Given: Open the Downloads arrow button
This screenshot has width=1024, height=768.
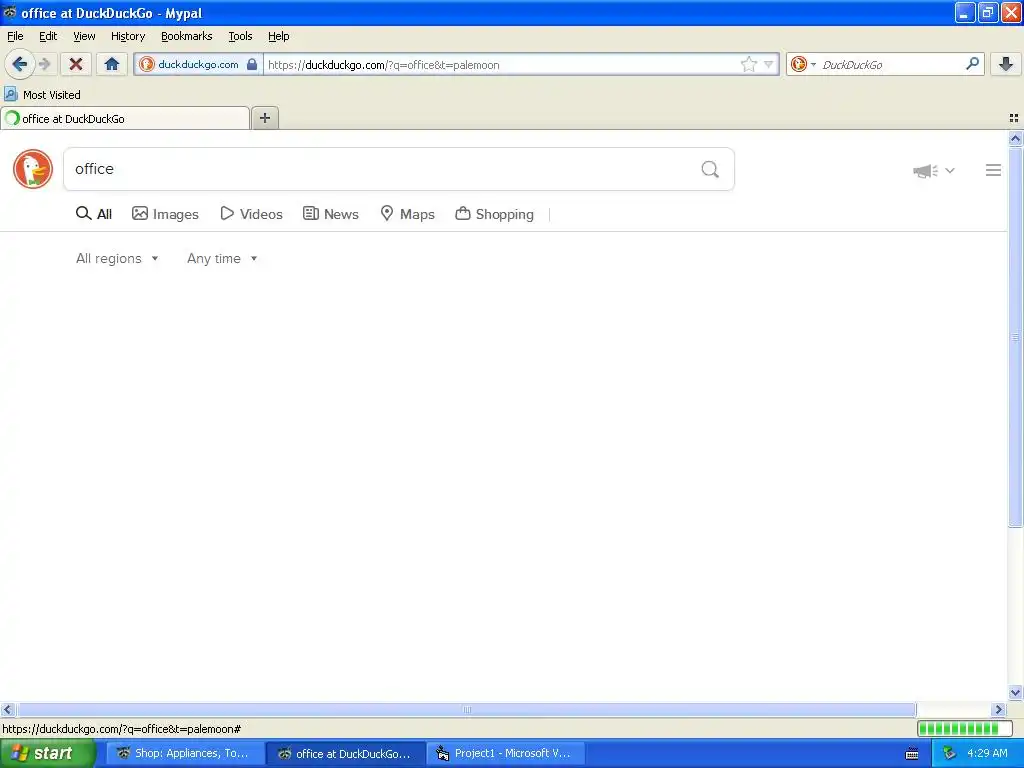Looking at the screenshot, I should coord(1006,64).
